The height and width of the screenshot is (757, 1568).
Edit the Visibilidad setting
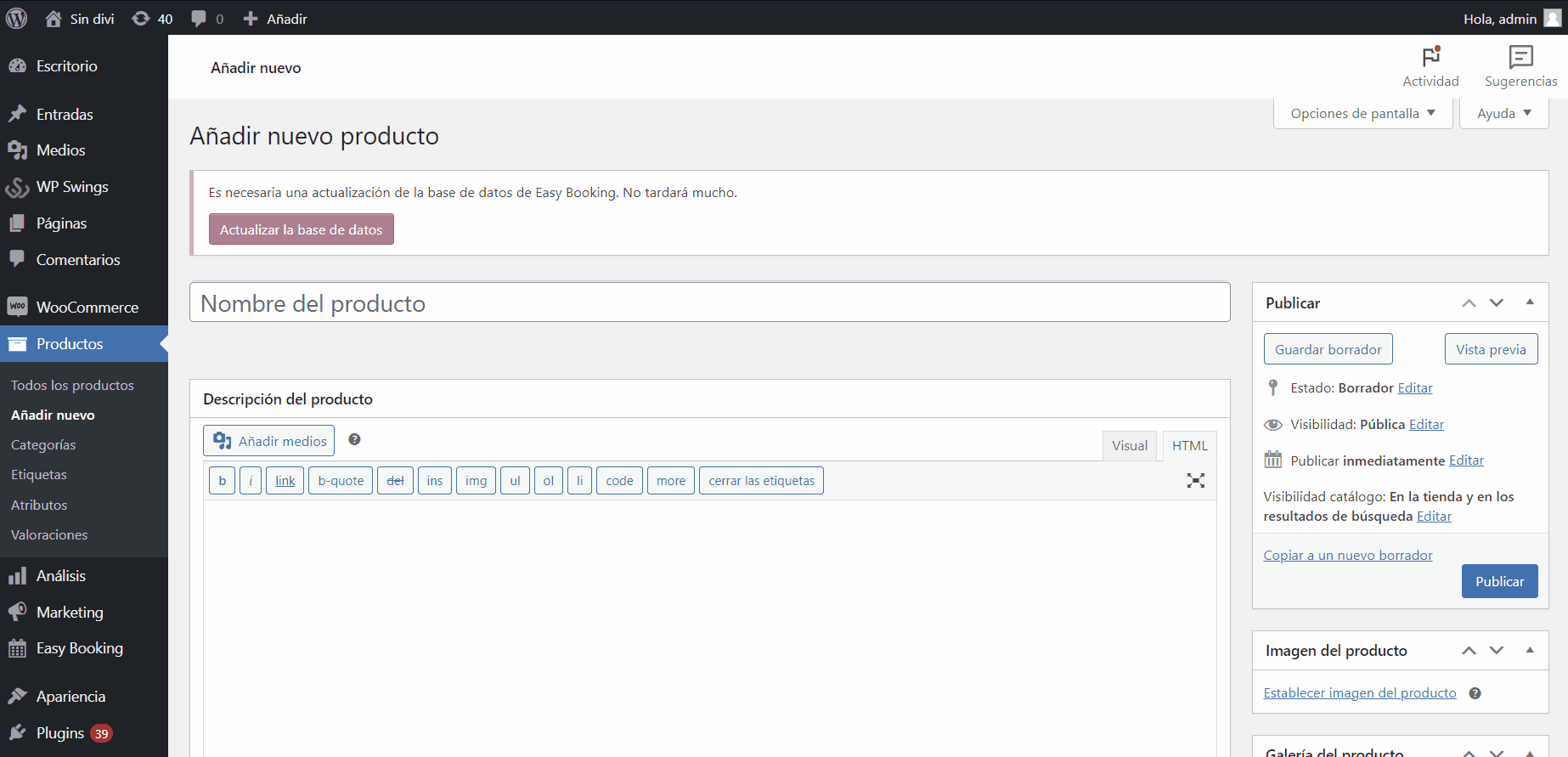coord(1426,425)
